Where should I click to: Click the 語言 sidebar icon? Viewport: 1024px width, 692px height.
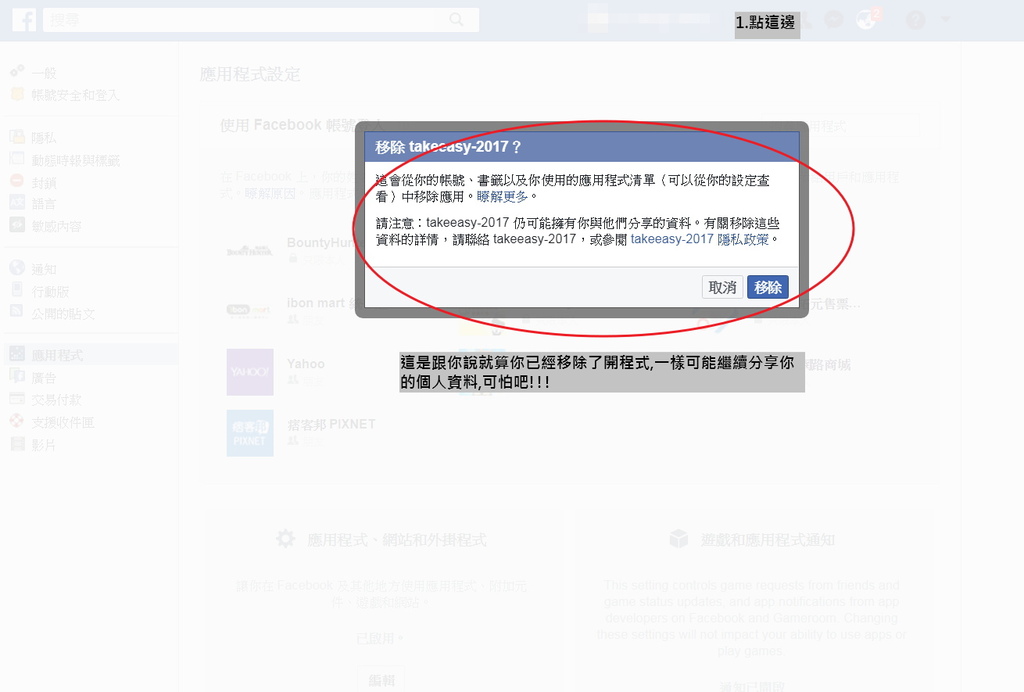coord(17,202)
